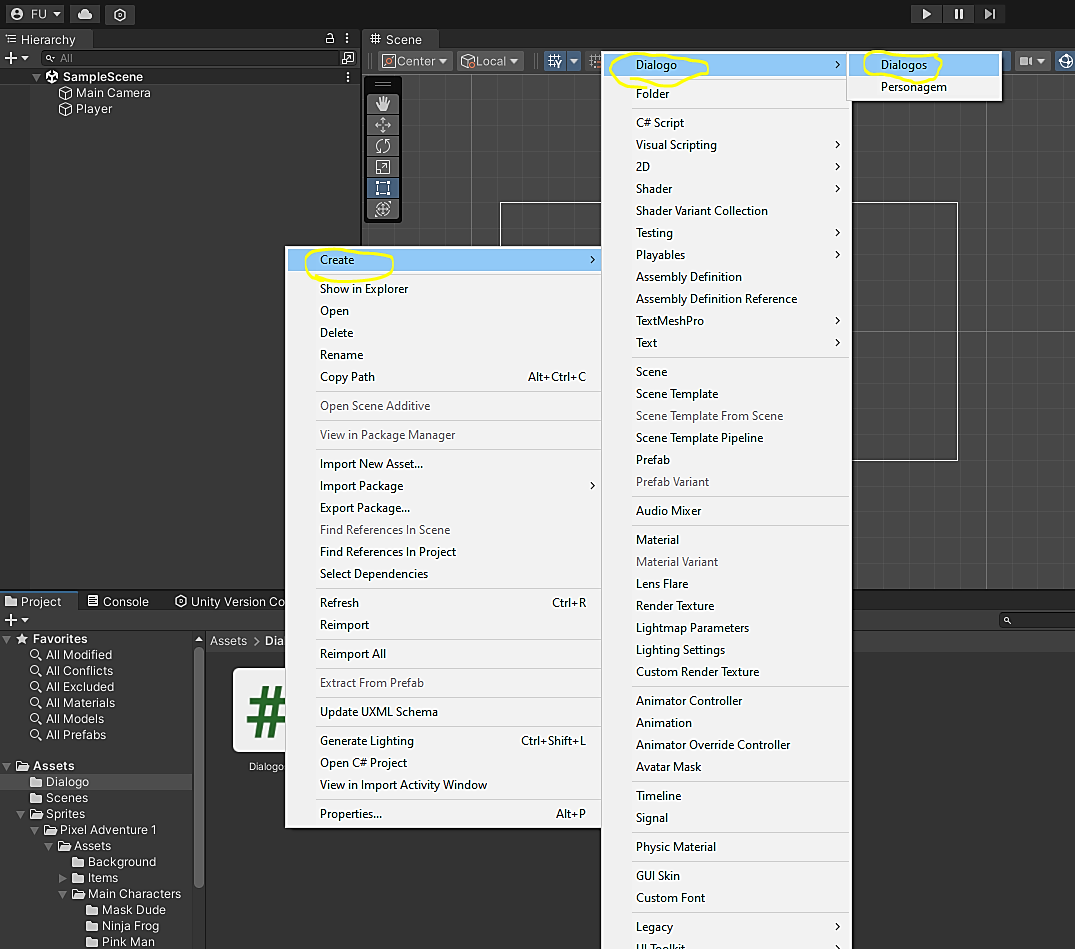Pick the Transform tool icon
The height and width of the screenshot is (949, 1075).
point(382,209)
